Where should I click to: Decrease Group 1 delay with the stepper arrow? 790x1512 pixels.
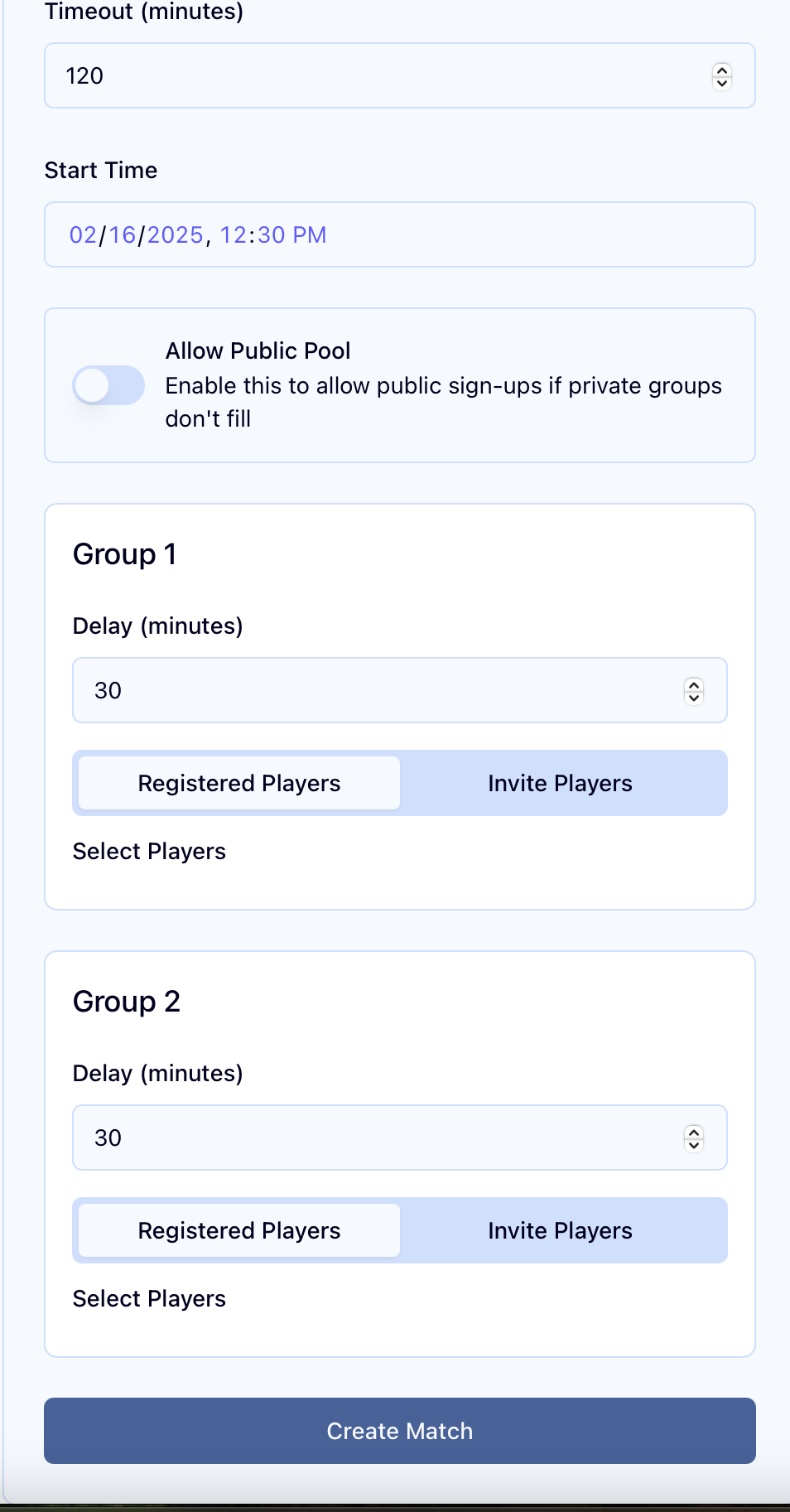(694, 697)
